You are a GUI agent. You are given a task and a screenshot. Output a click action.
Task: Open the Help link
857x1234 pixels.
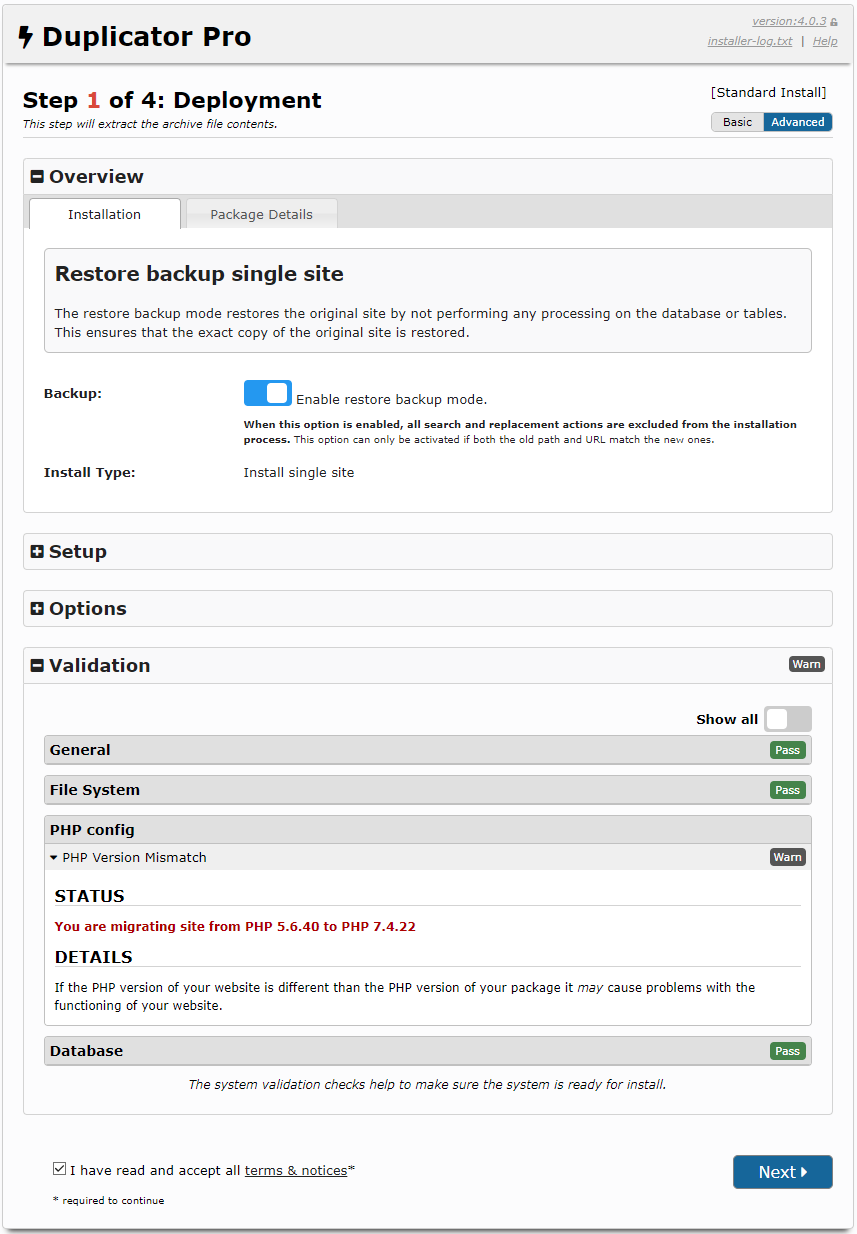click(x=825, y=41)
